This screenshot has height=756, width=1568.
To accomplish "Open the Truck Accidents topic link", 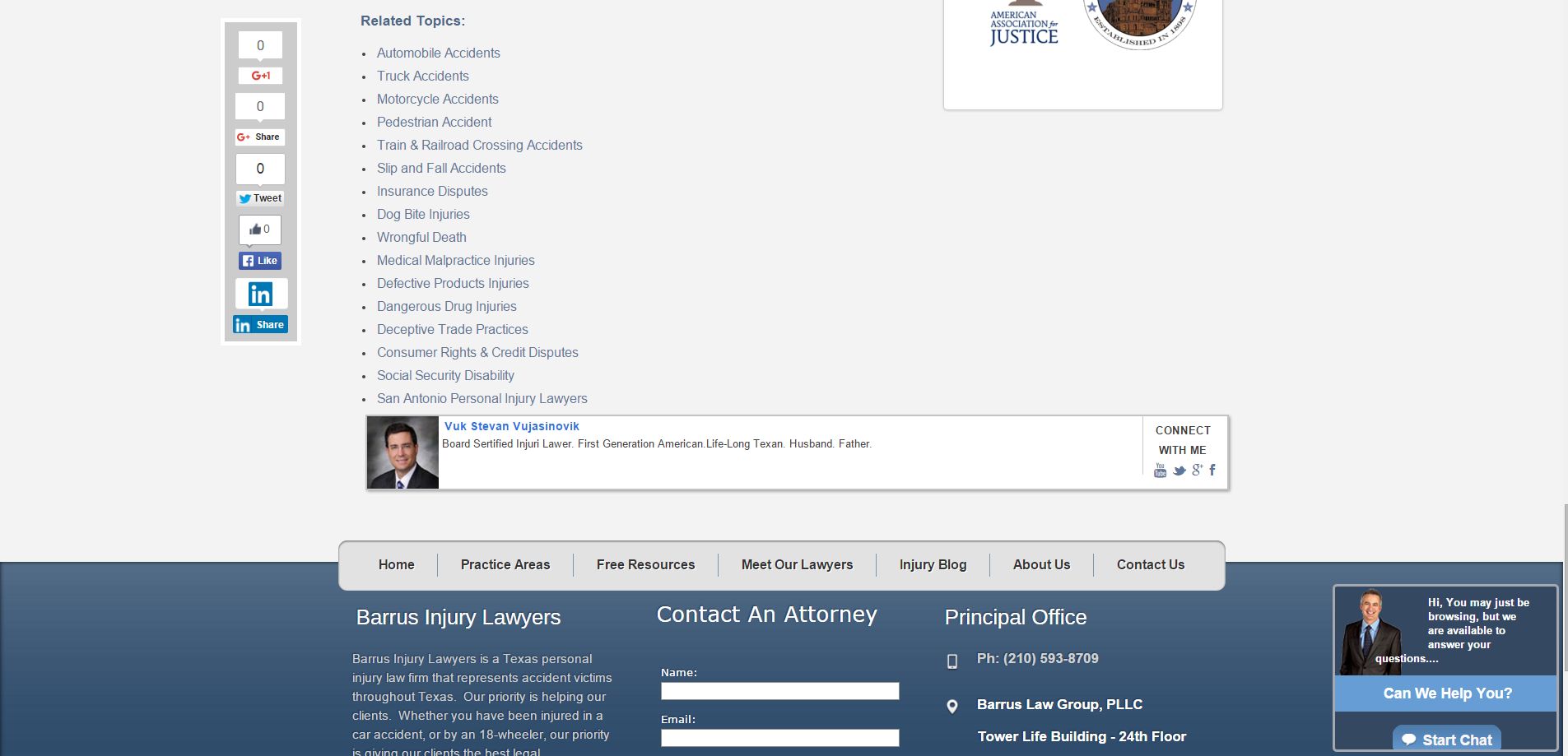I will pyautogui.click(x=422, y=76).
